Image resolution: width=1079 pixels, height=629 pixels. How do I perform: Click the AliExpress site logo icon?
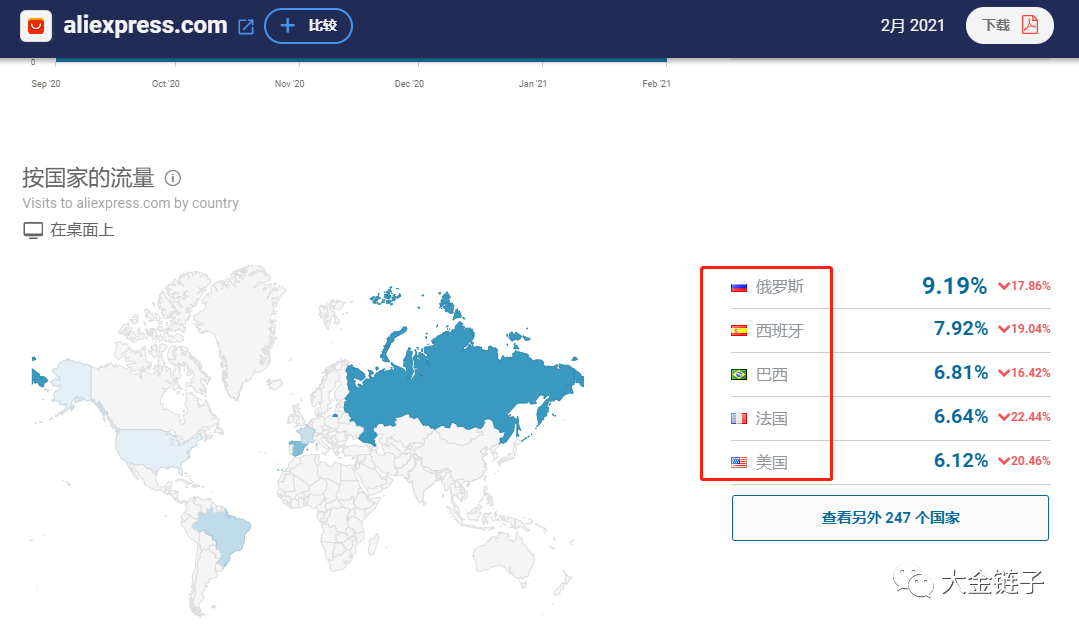pos(36,26)
